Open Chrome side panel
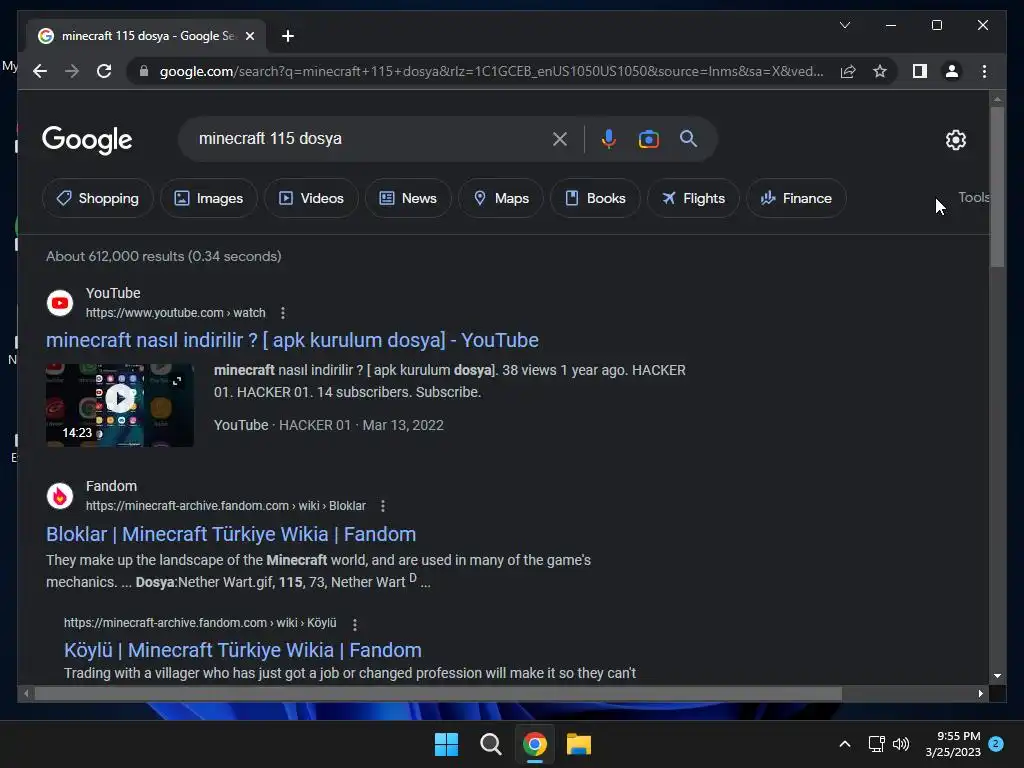Screen dimensions: 1024x768 [920, 71]
